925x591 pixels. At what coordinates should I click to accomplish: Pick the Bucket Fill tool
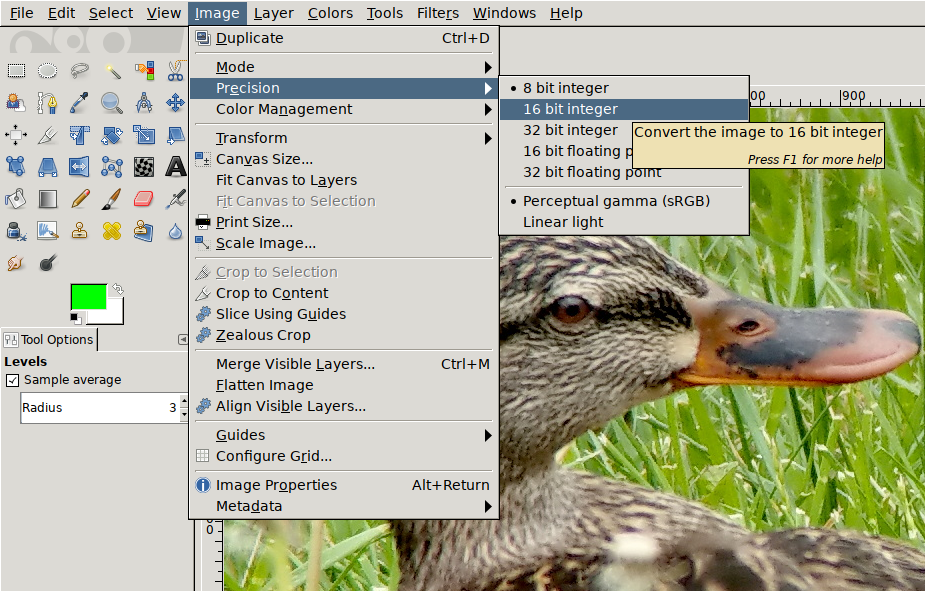[16, 198]
